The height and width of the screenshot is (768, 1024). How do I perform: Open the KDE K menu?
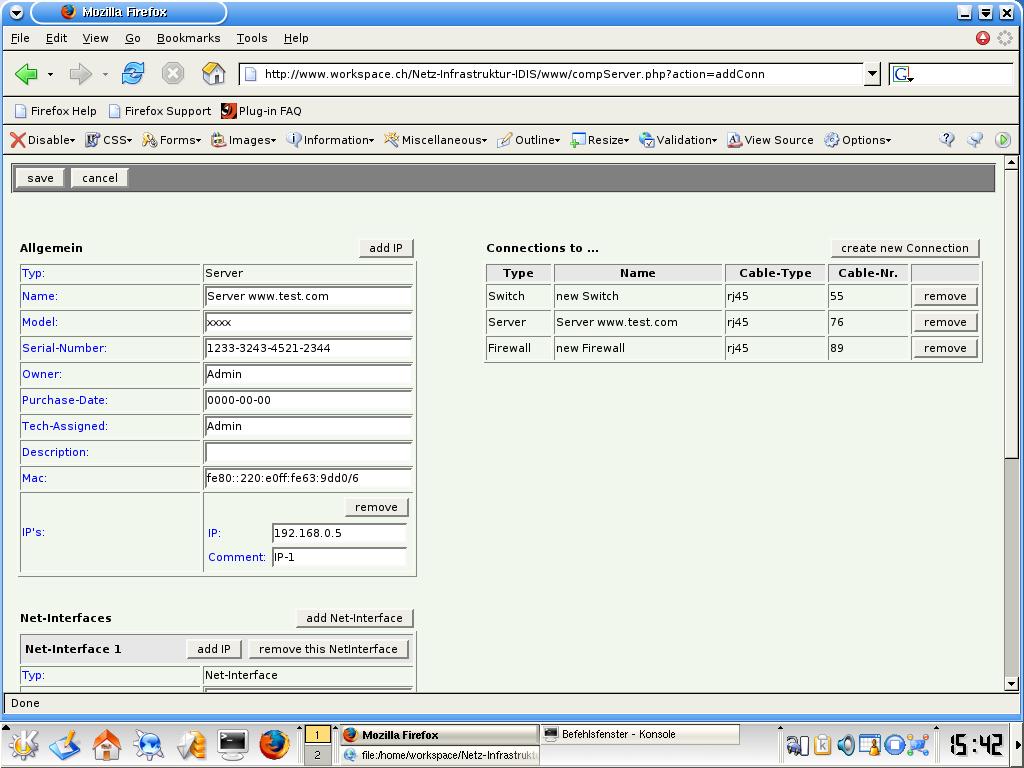pyautogui.click(x=24, y=745)
